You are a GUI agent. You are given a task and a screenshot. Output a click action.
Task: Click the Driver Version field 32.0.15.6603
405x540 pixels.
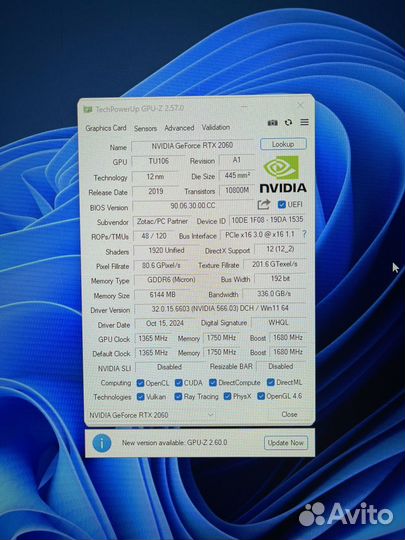(x=220, y=309)
